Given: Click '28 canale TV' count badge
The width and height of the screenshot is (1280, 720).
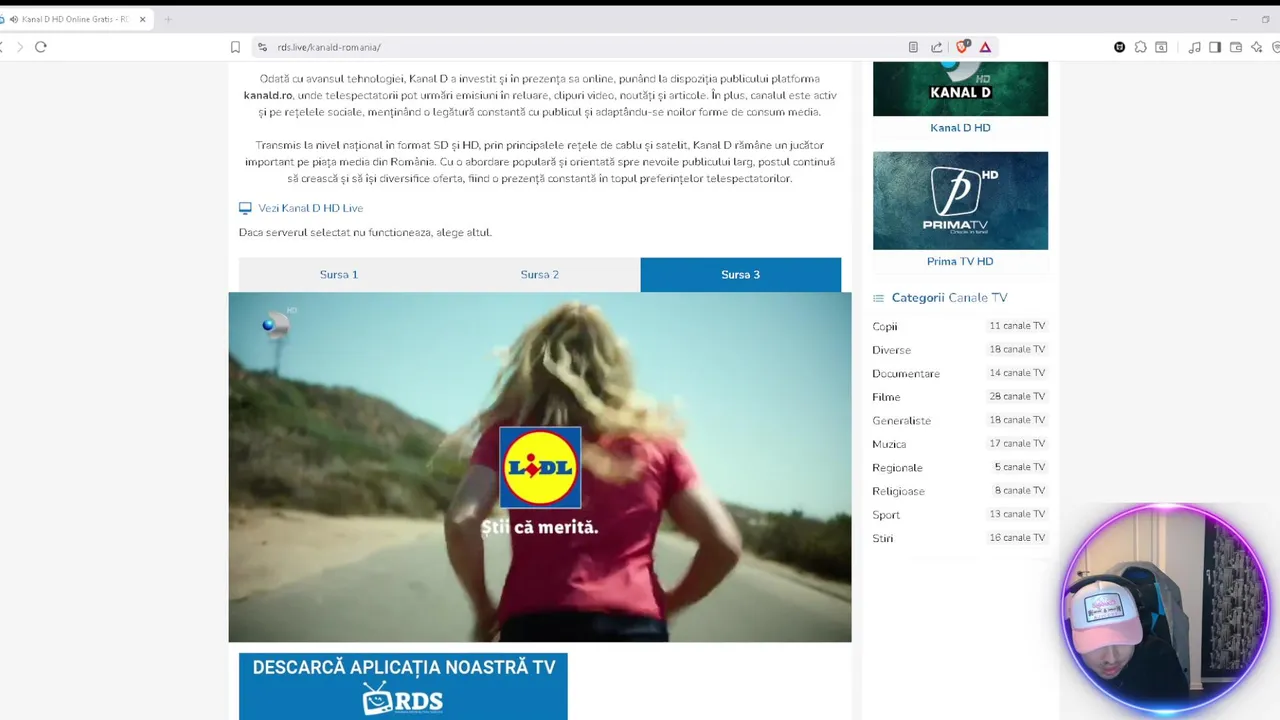Looking at the screenshot, I should pyautogui.click(x=1017, y=397).
